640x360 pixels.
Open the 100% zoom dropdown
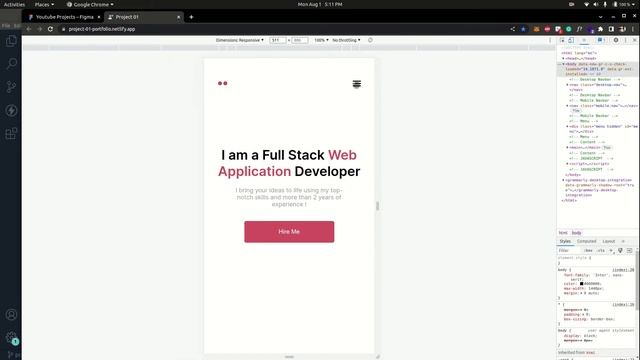(321, 40)
